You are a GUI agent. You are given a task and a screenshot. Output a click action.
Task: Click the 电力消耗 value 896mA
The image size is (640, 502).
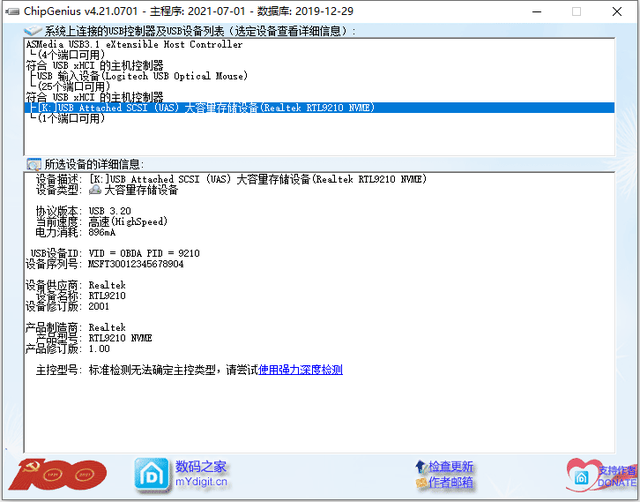(x=102, y=232)
